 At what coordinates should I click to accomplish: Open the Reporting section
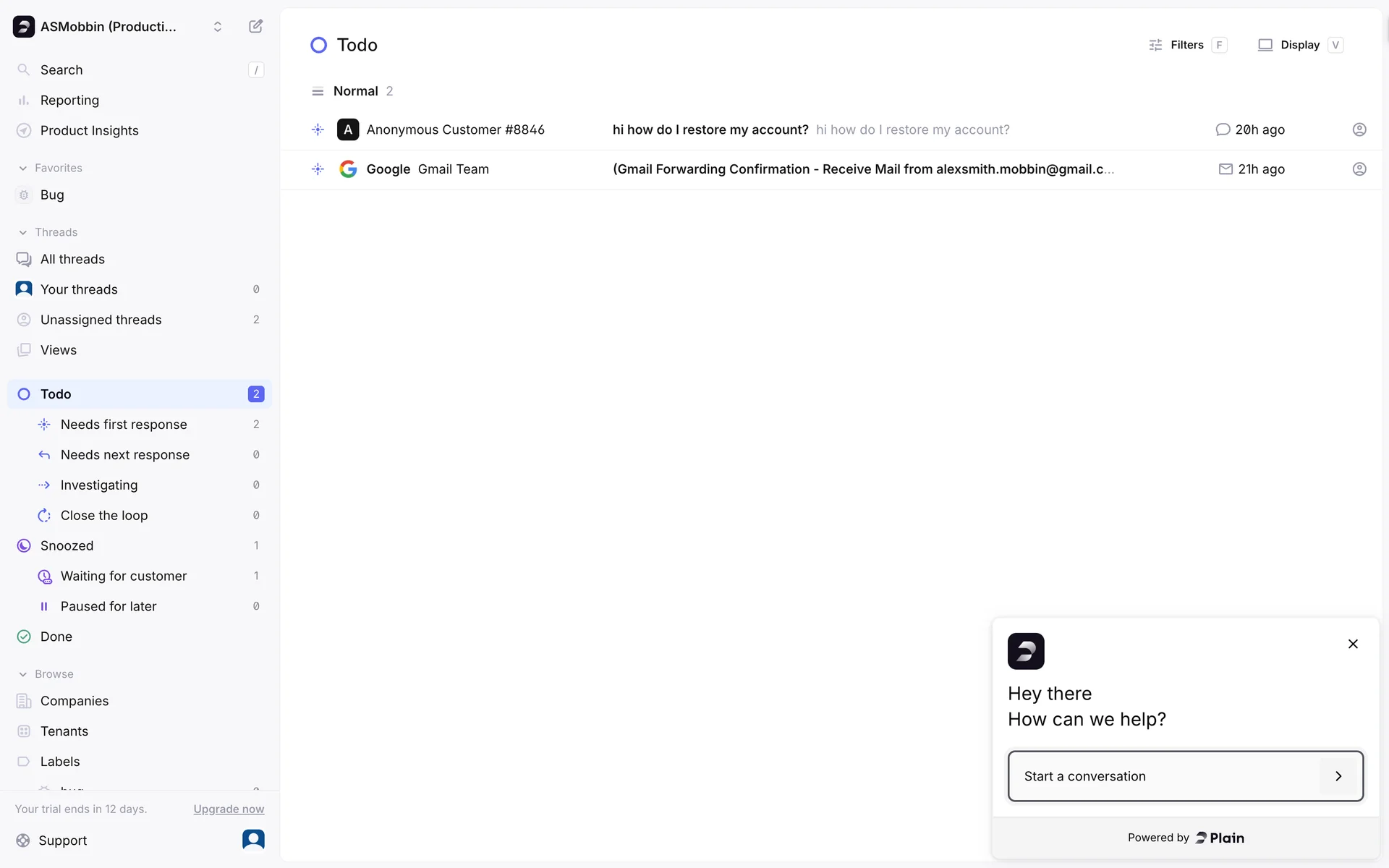tap(69, 100)
